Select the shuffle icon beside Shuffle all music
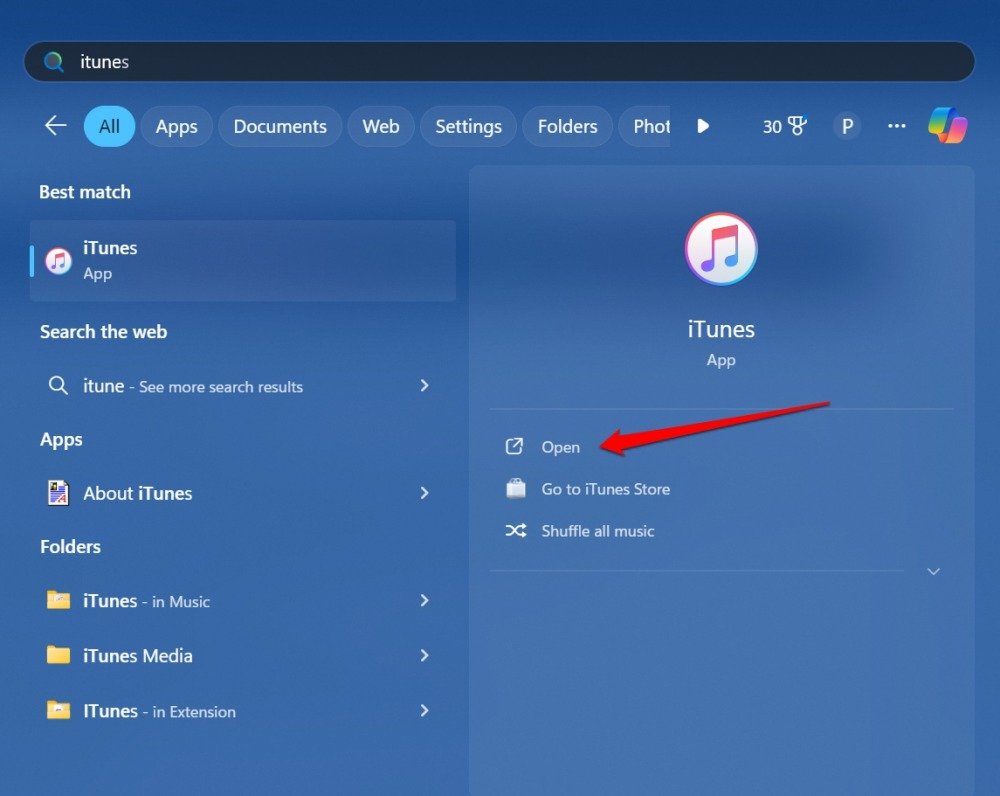Viewport: 1000px width, 796px height. tap(515, 531)
